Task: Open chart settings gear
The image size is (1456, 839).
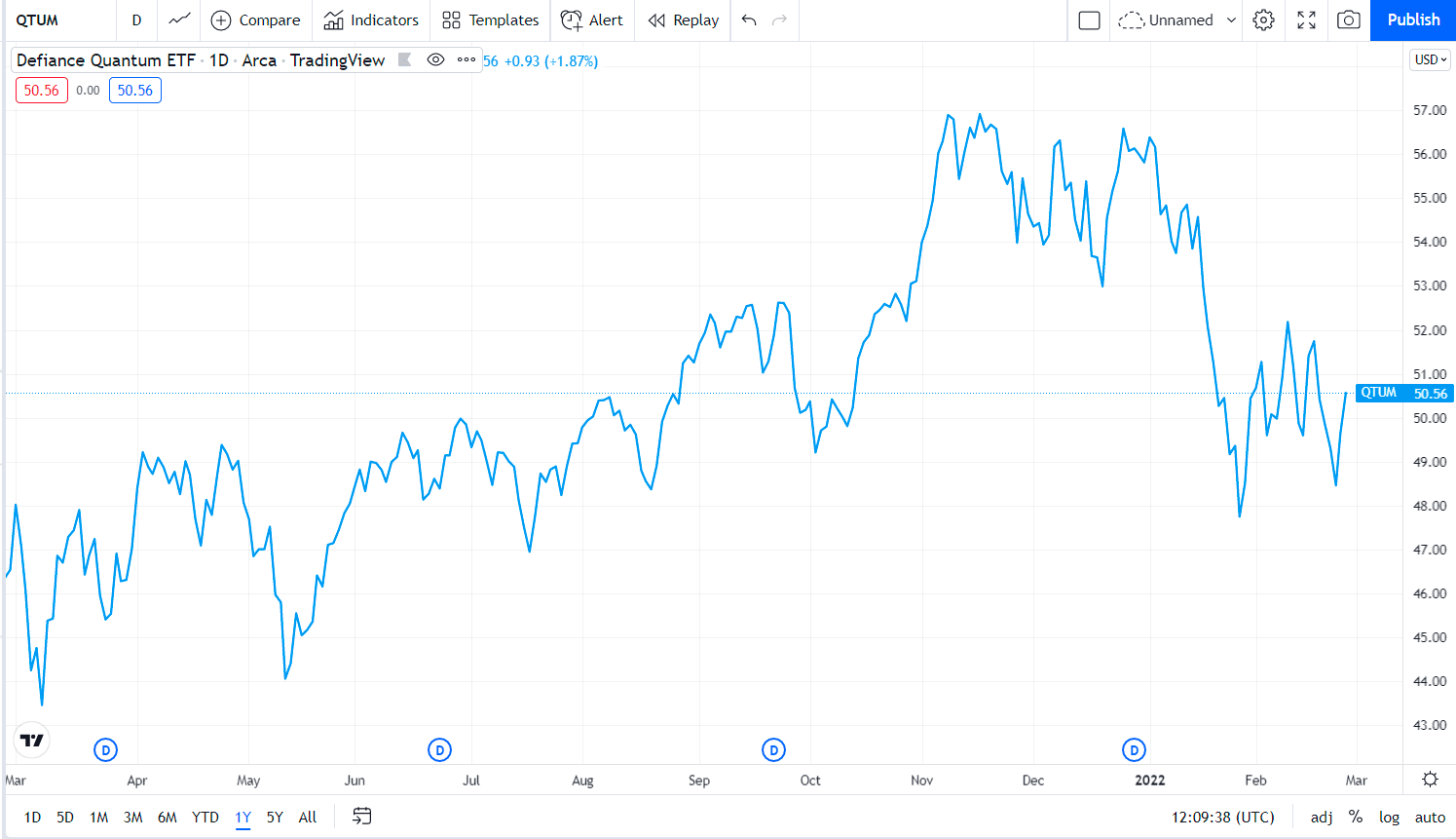Action: click(x=1264, y=19)
